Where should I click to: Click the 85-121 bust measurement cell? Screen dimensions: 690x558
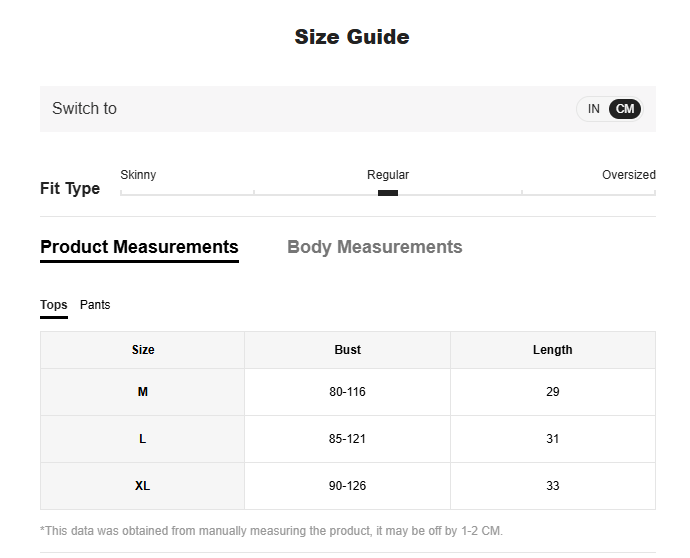(347, 439)
